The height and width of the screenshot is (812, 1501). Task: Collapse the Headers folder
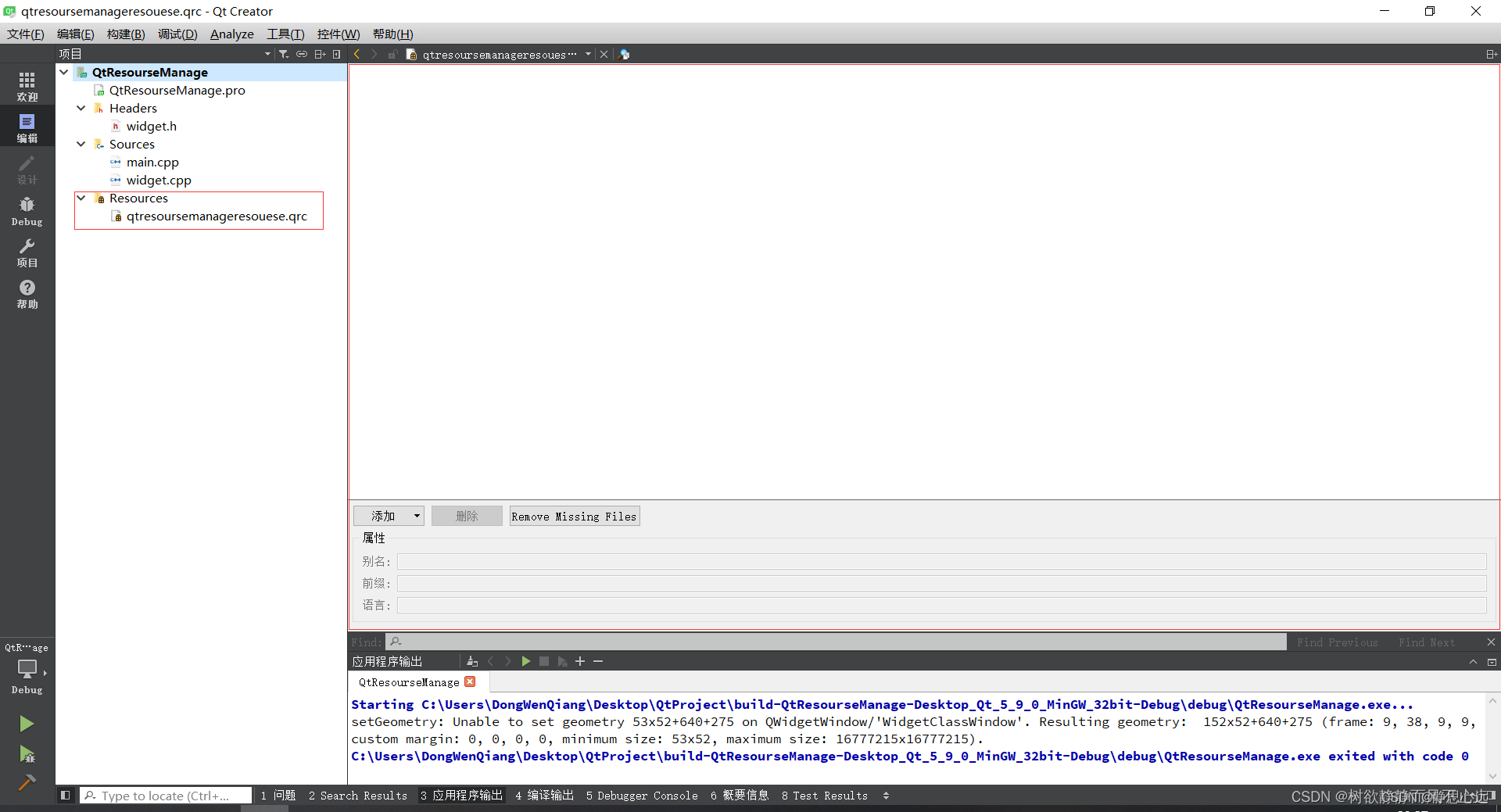[x=81, y=108]
